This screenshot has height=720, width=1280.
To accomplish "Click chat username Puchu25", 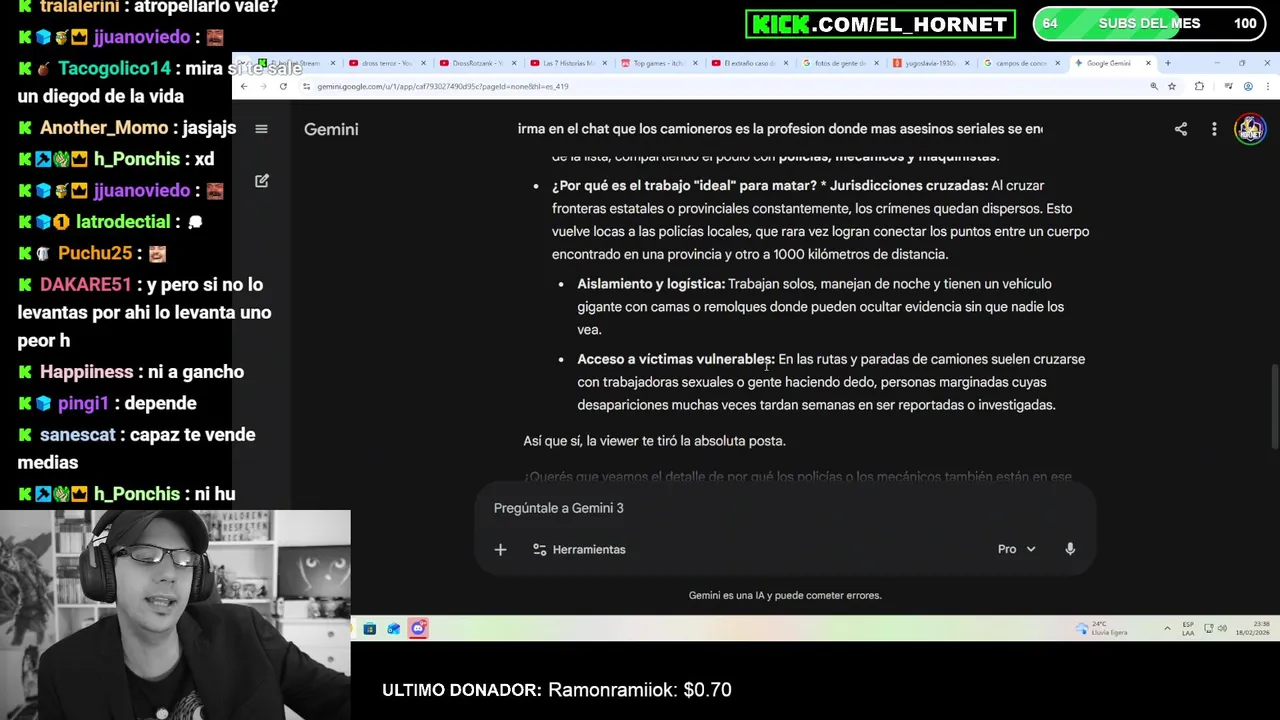I will click(95, 254).
